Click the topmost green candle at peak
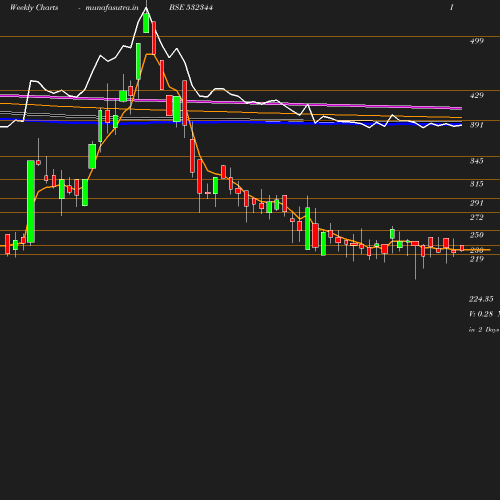The width and height of the screenshot is (500, 500). point(146,23)
